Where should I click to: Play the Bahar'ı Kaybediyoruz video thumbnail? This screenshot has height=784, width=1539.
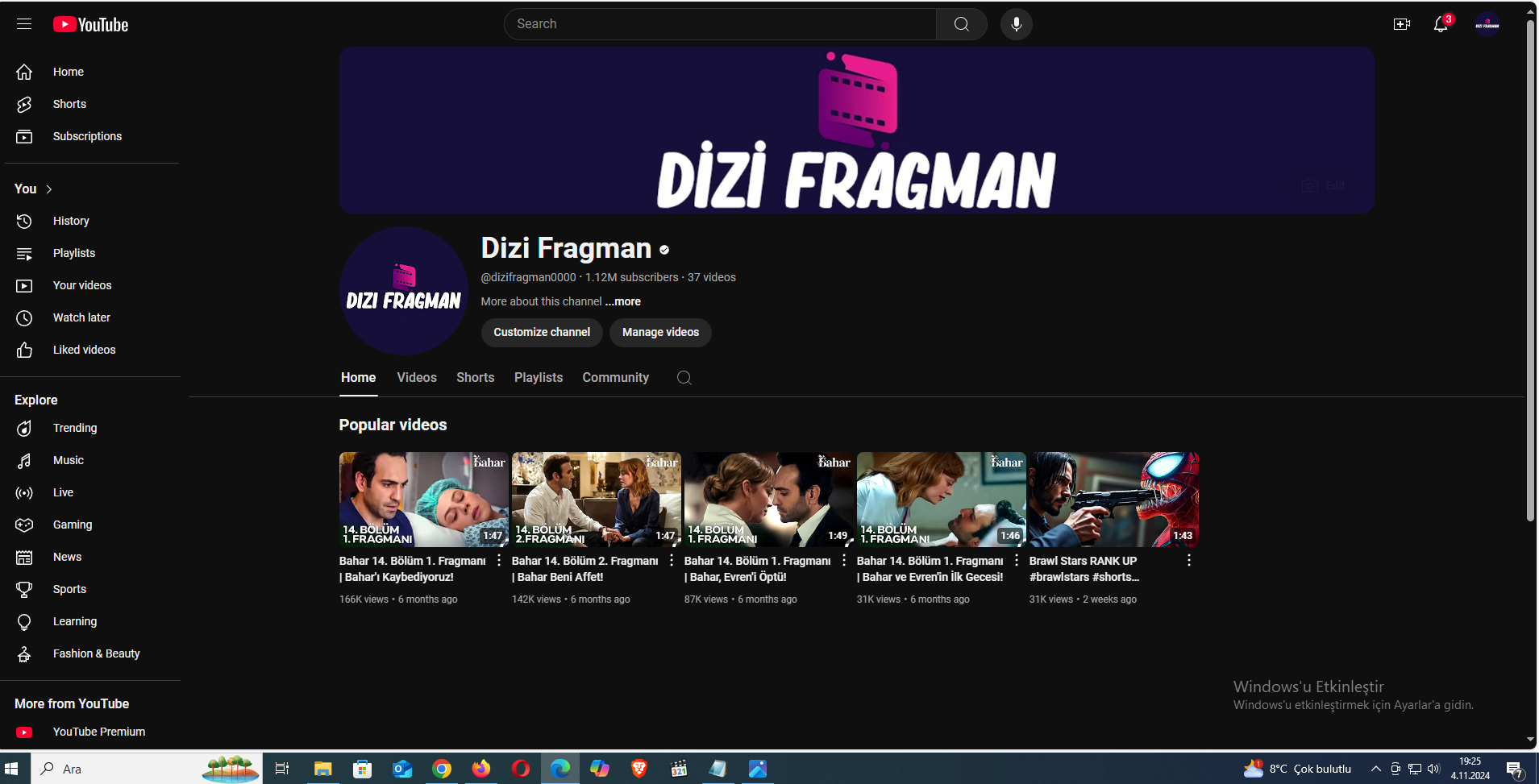(424, 500)
